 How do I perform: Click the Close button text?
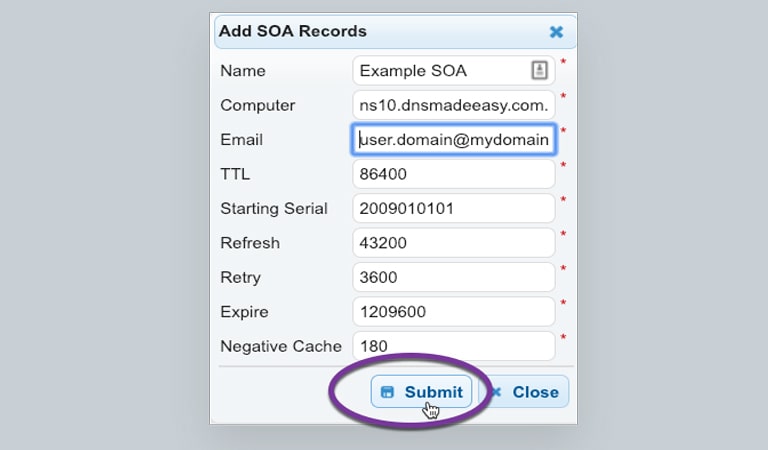(x=535, y=392)
